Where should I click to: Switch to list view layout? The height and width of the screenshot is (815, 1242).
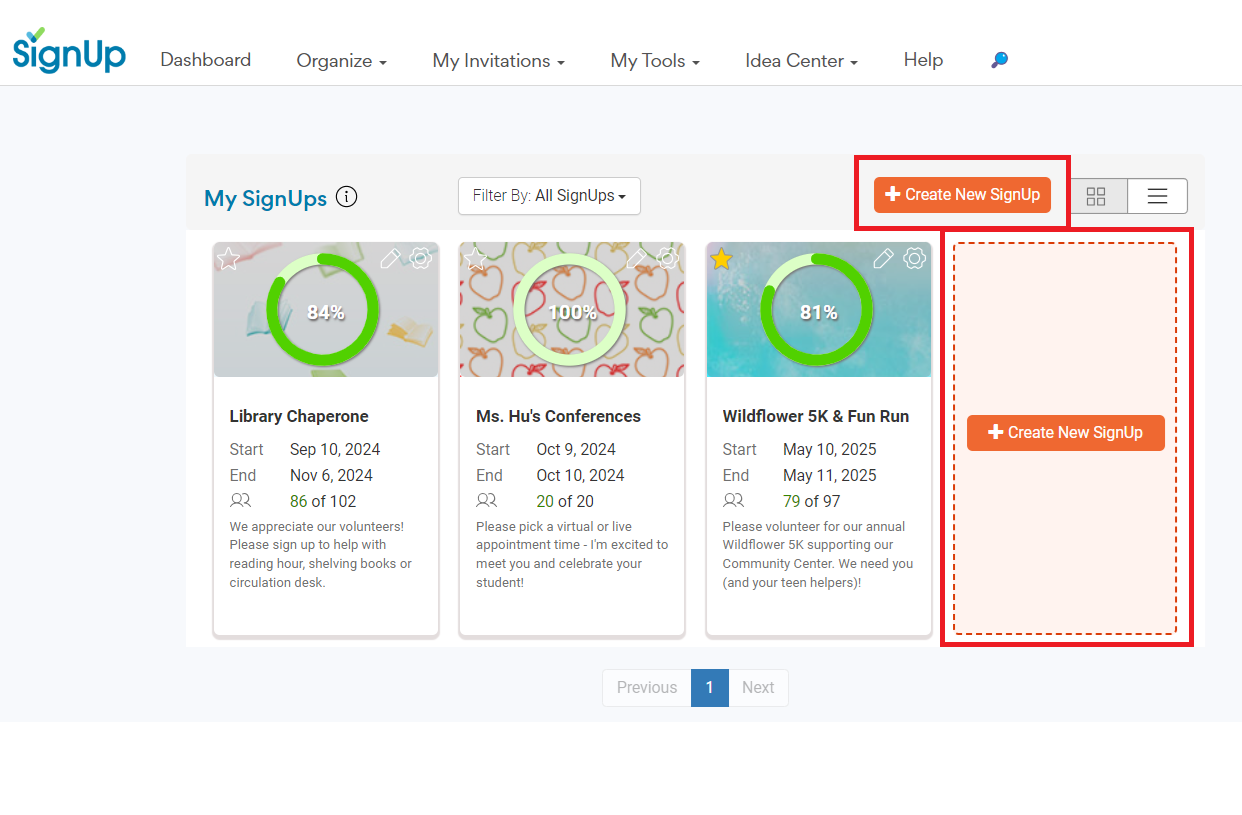[x=1157, y=196]
